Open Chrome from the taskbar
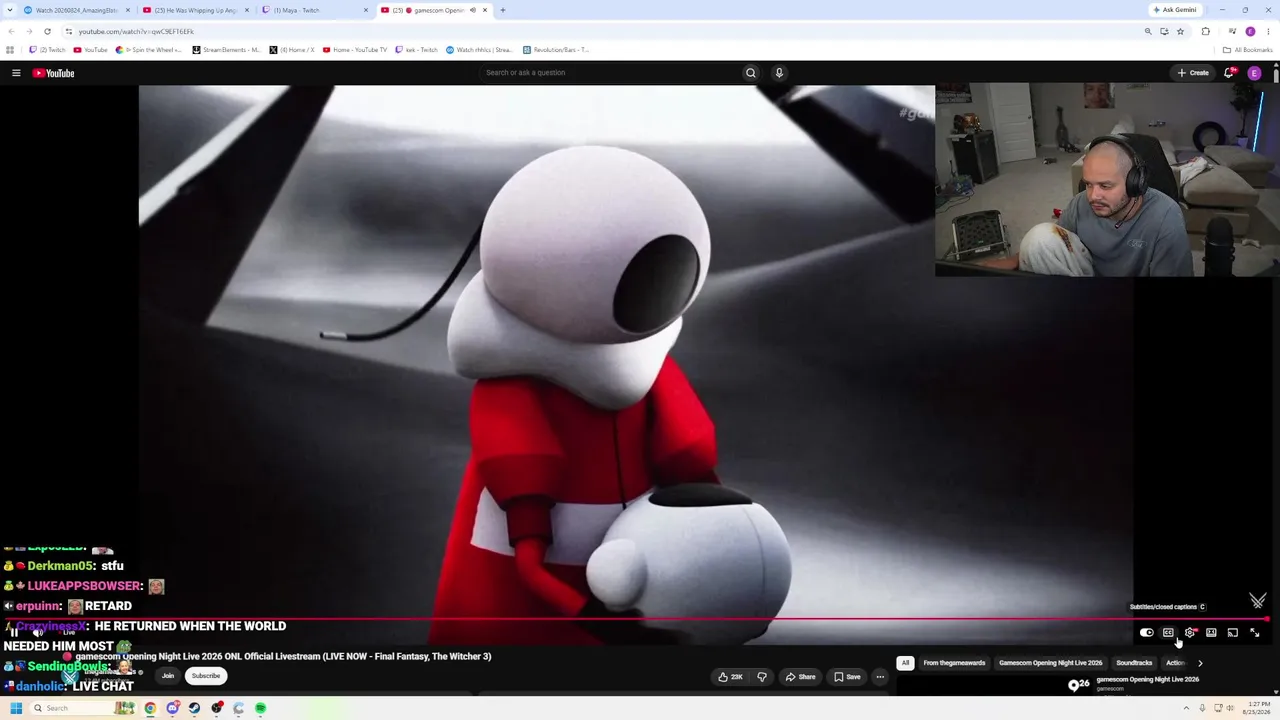This screenshot has width=1280, height=720. tap(150, 708)
